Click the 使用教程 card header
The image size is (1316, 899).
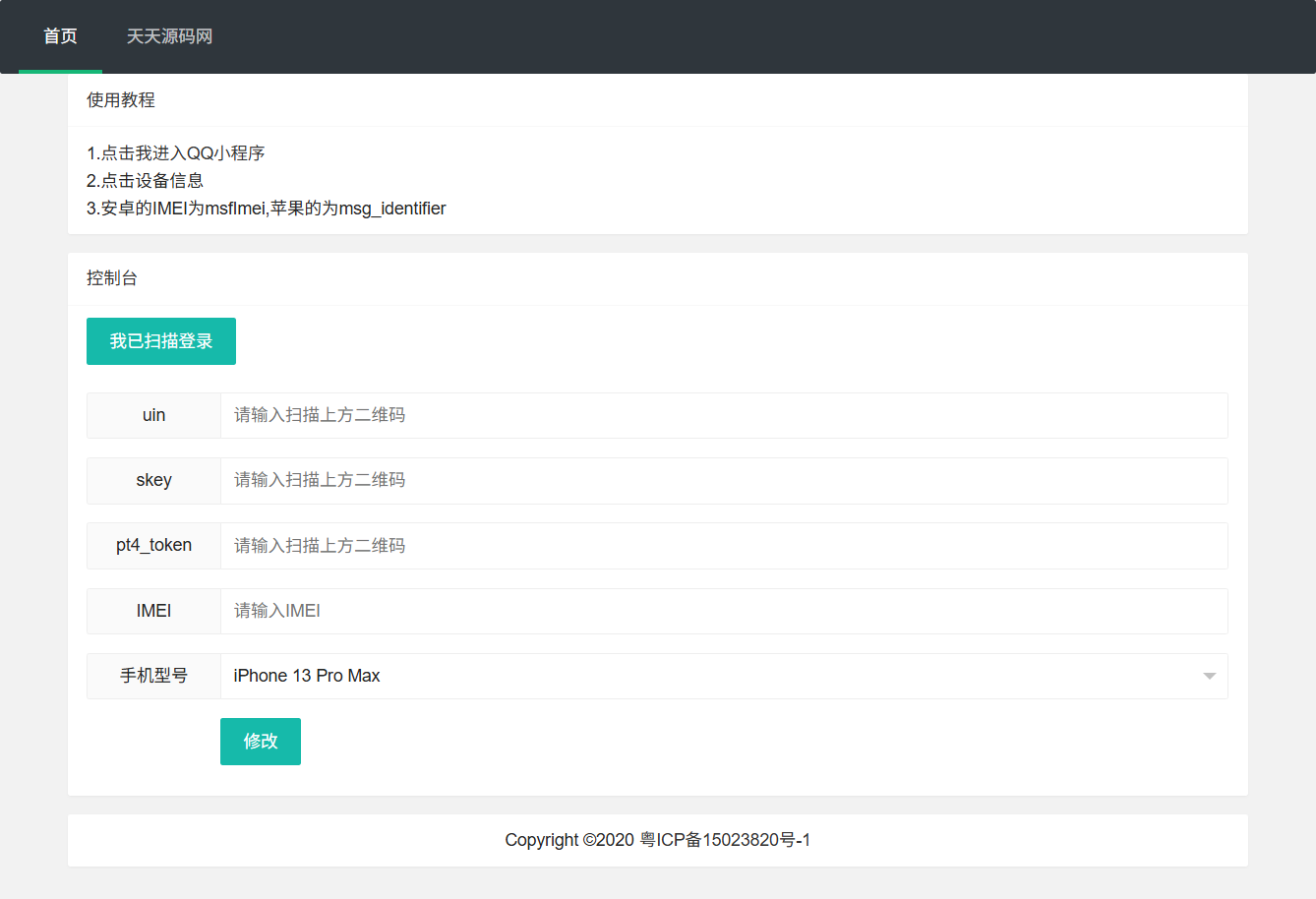coord(121,100)
